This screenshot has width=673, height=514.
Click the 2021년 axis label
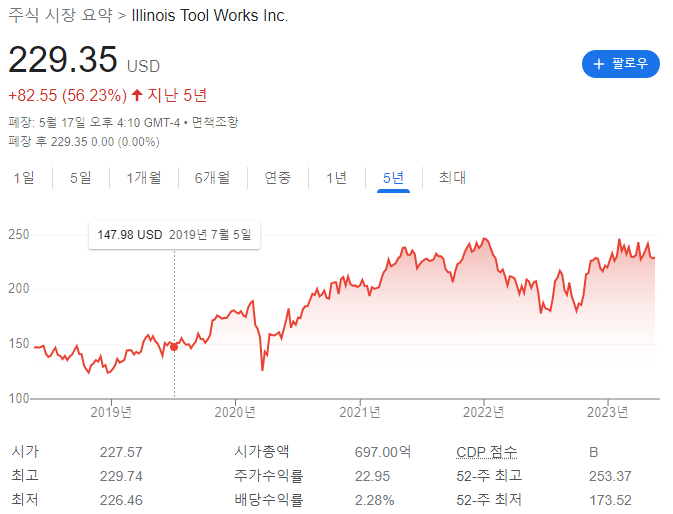pyautogui.click(x=360, y=412)
